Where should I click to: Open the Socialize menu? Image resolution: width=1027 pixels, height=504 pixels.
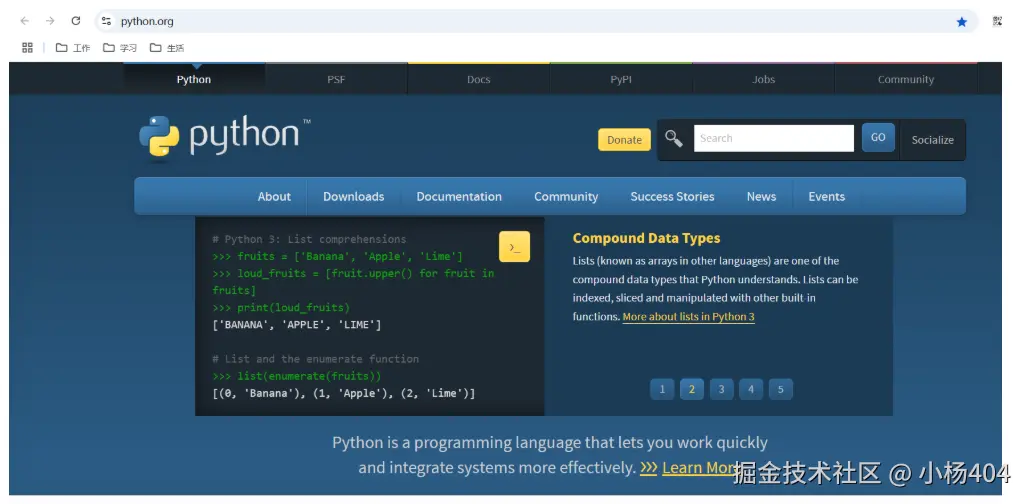933,140
